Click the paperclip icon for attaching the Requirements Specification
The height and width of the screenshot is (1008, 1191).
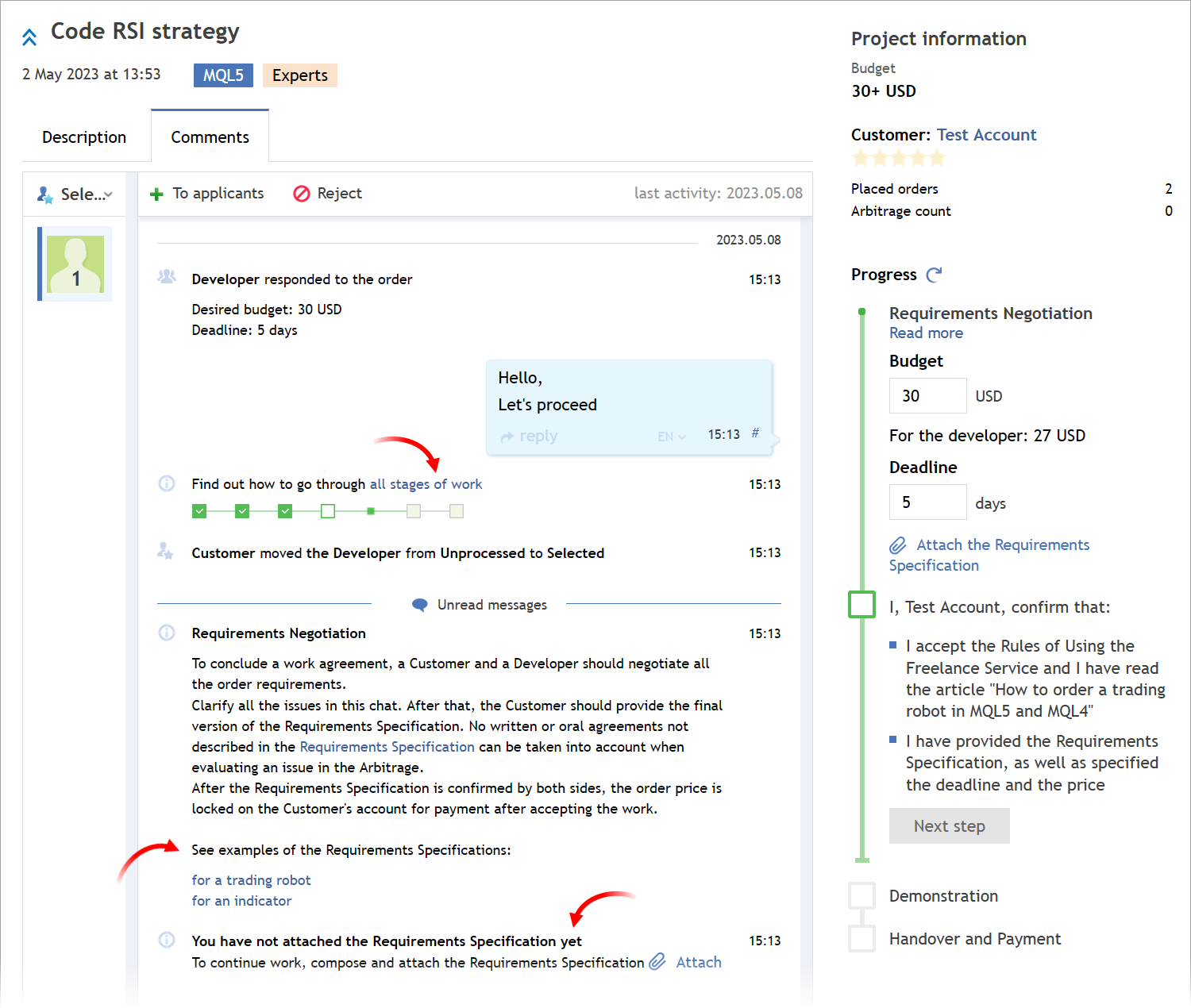[898, 545]
